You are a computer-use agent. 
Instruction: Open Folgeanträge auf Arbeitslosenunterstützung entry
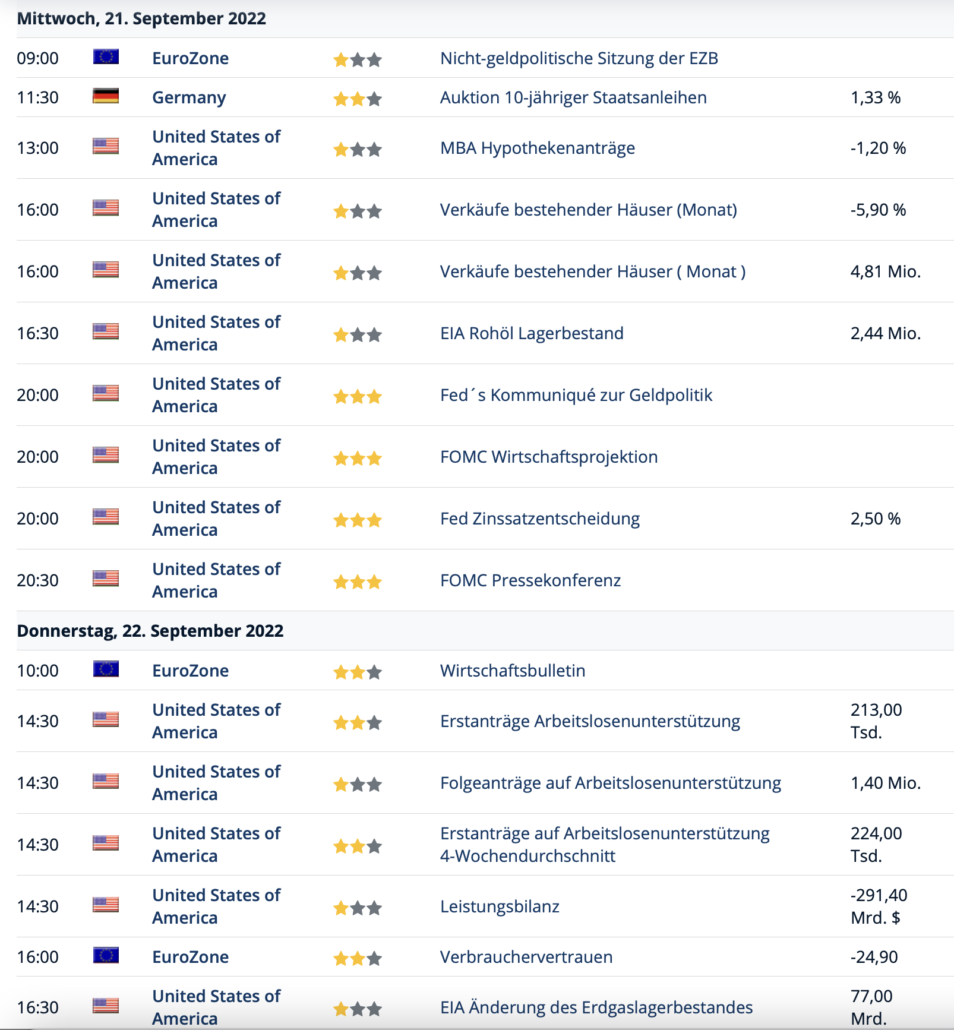click(610, 783)
